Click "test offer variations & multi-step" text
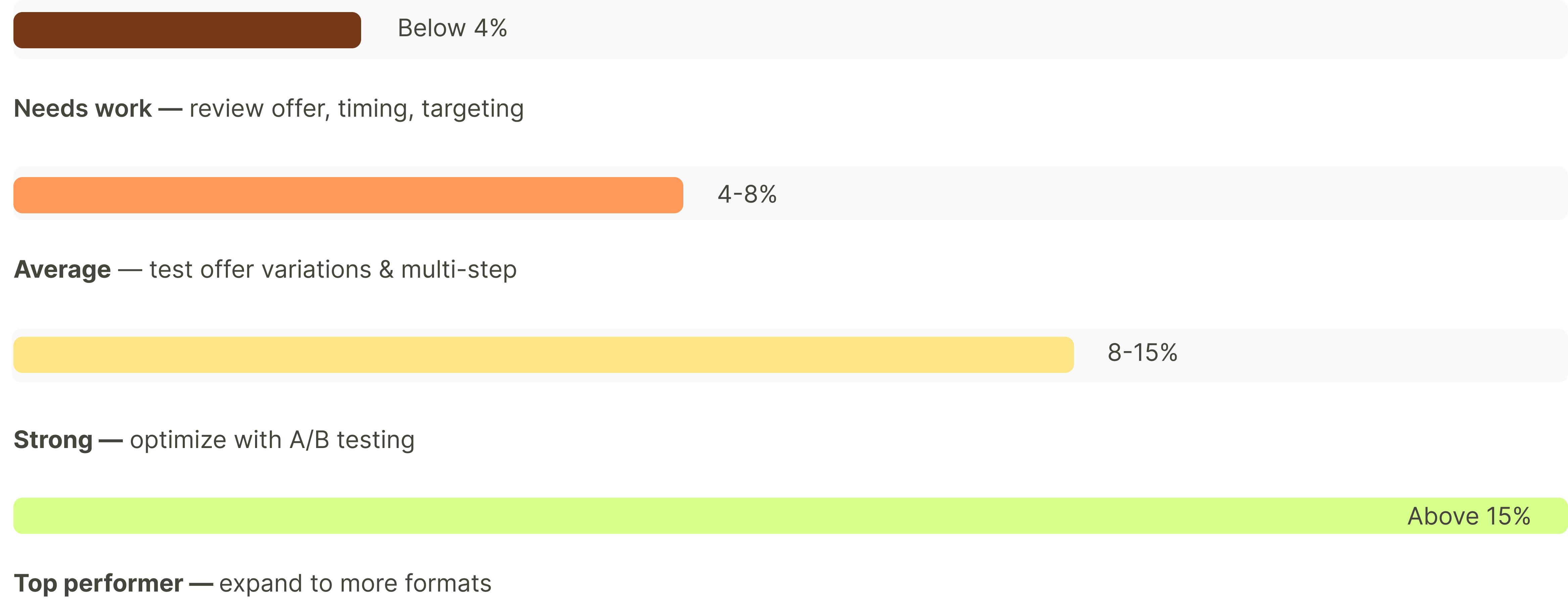Screen dimensions: 1568x609 [x=333, y=270]
